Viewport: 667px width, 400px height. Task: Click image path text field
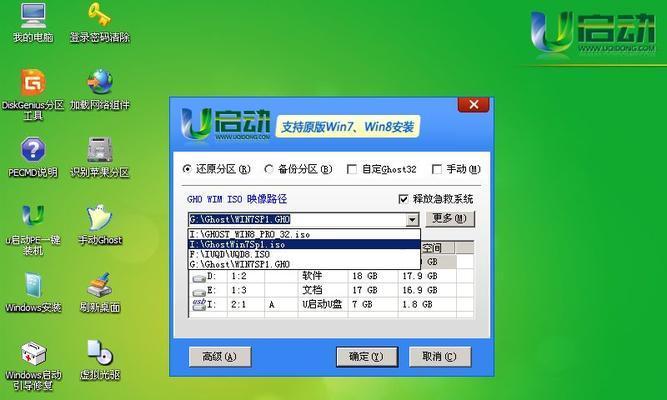[x=297, y=220]
